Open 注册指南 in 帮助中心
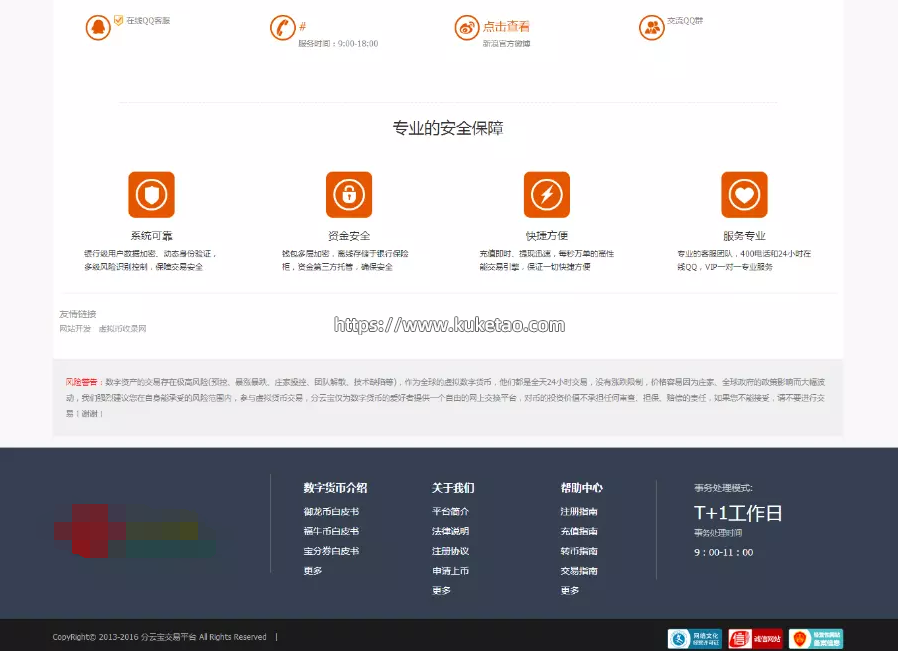 point(578,512)
